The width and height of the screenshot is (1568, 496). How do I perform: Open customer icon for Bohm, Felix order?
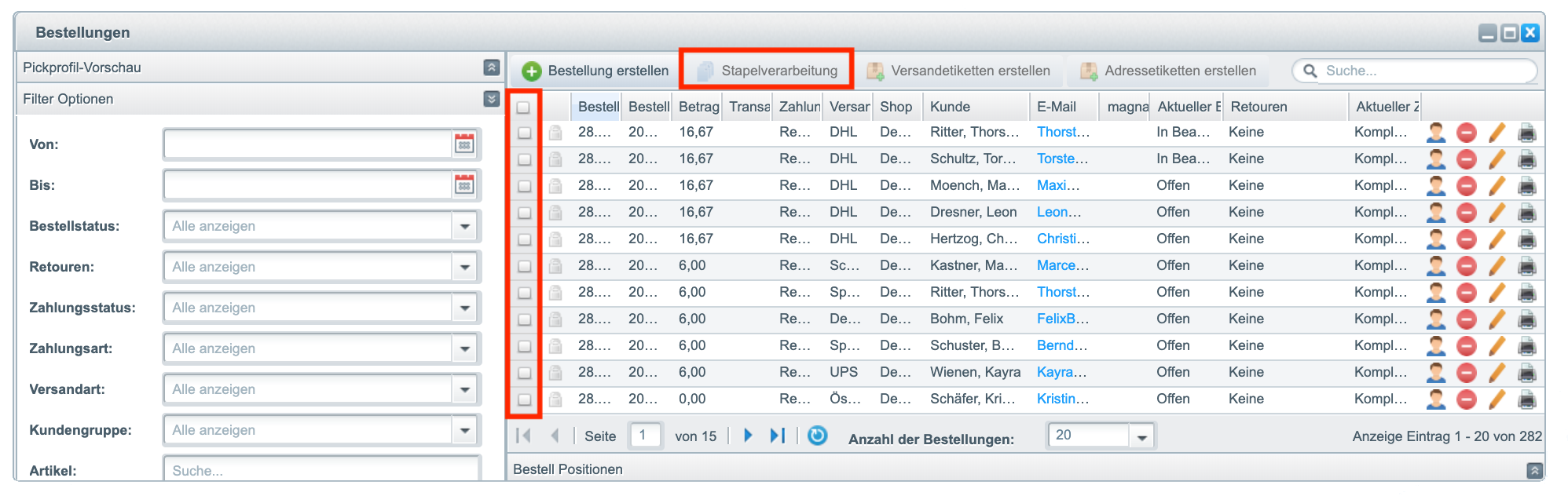(1436, 319)
